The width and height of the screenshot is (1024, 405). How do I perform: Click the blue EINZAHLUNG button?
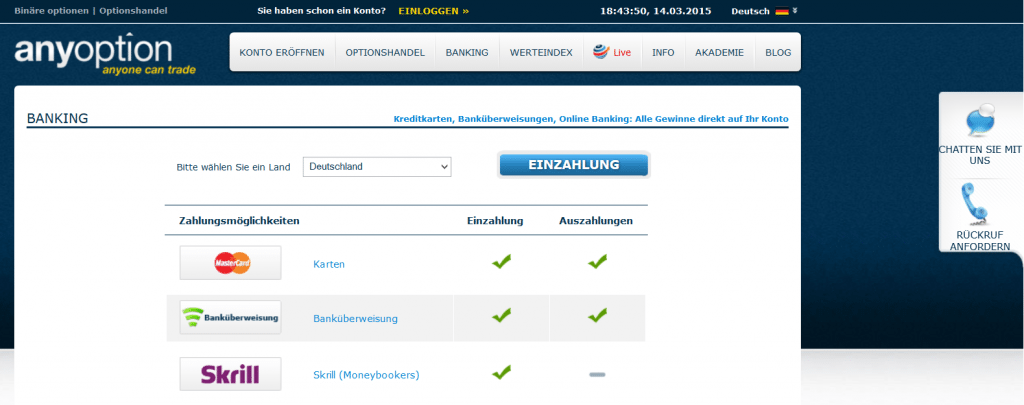pyautogui.click(x=574, y=165)
